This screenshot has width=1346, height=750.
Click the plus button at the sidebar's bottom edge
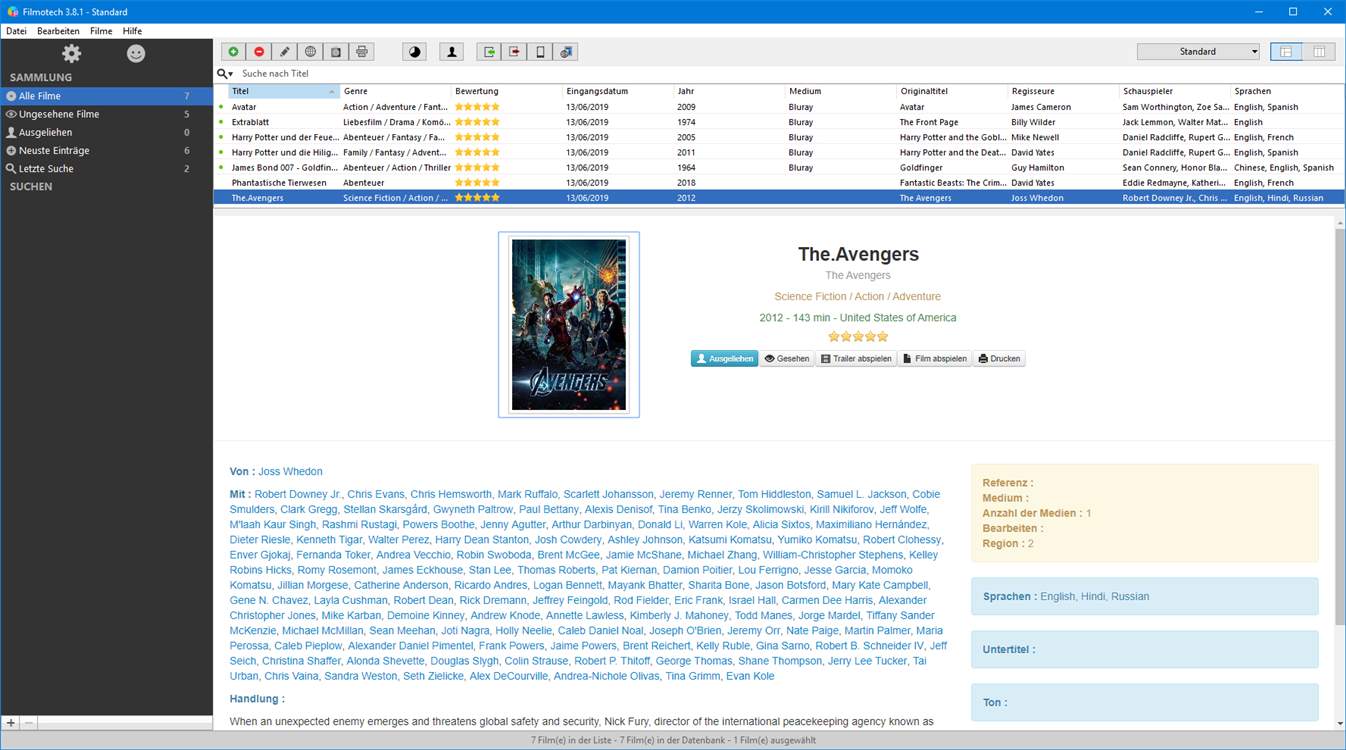pyautogui.click(x=10, y=723)
